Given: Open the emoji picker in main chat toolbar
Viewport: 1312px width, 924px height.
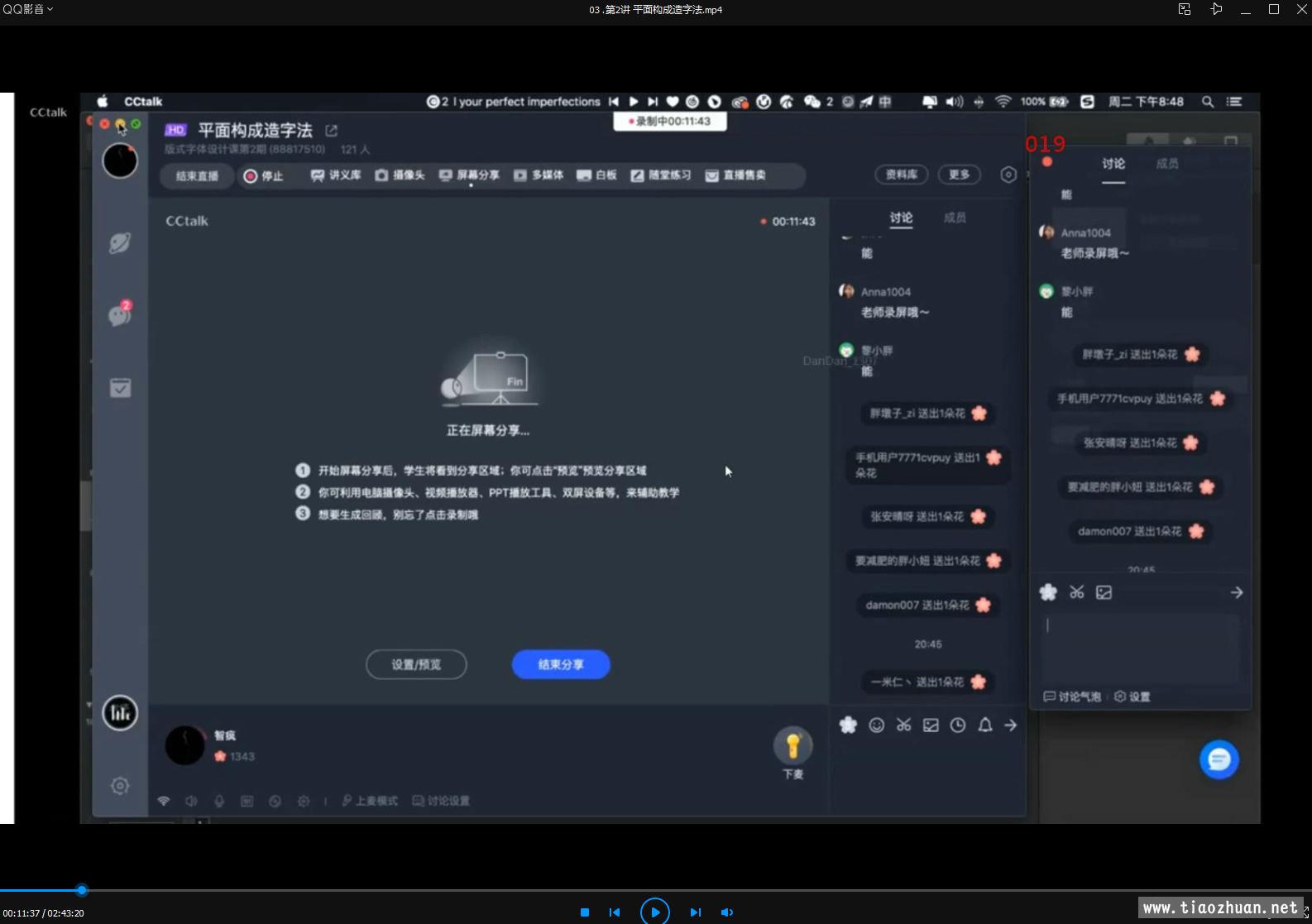Looking at the screenshot, I should (877, 725).
